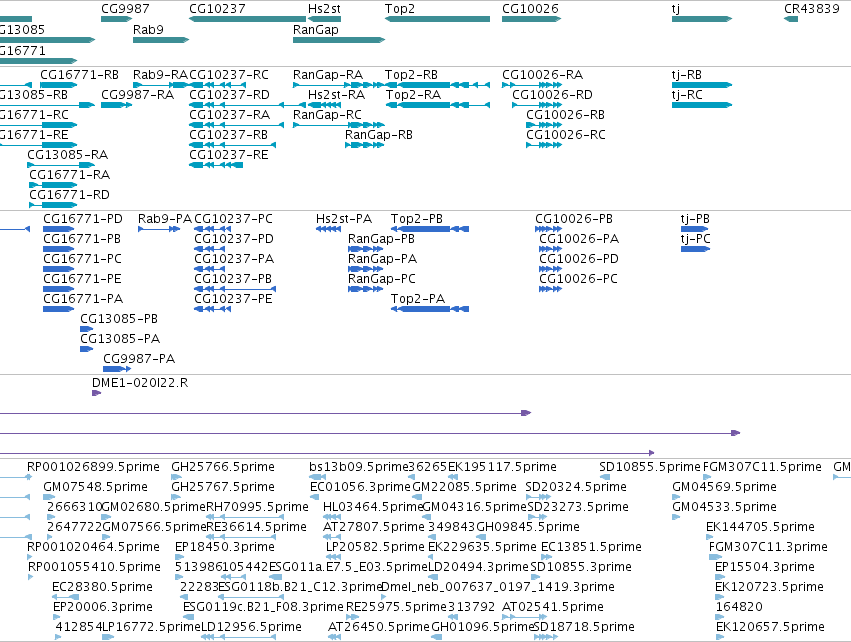
Task: Click the CG16771-RB transcript label
Action: pos(79,74)
